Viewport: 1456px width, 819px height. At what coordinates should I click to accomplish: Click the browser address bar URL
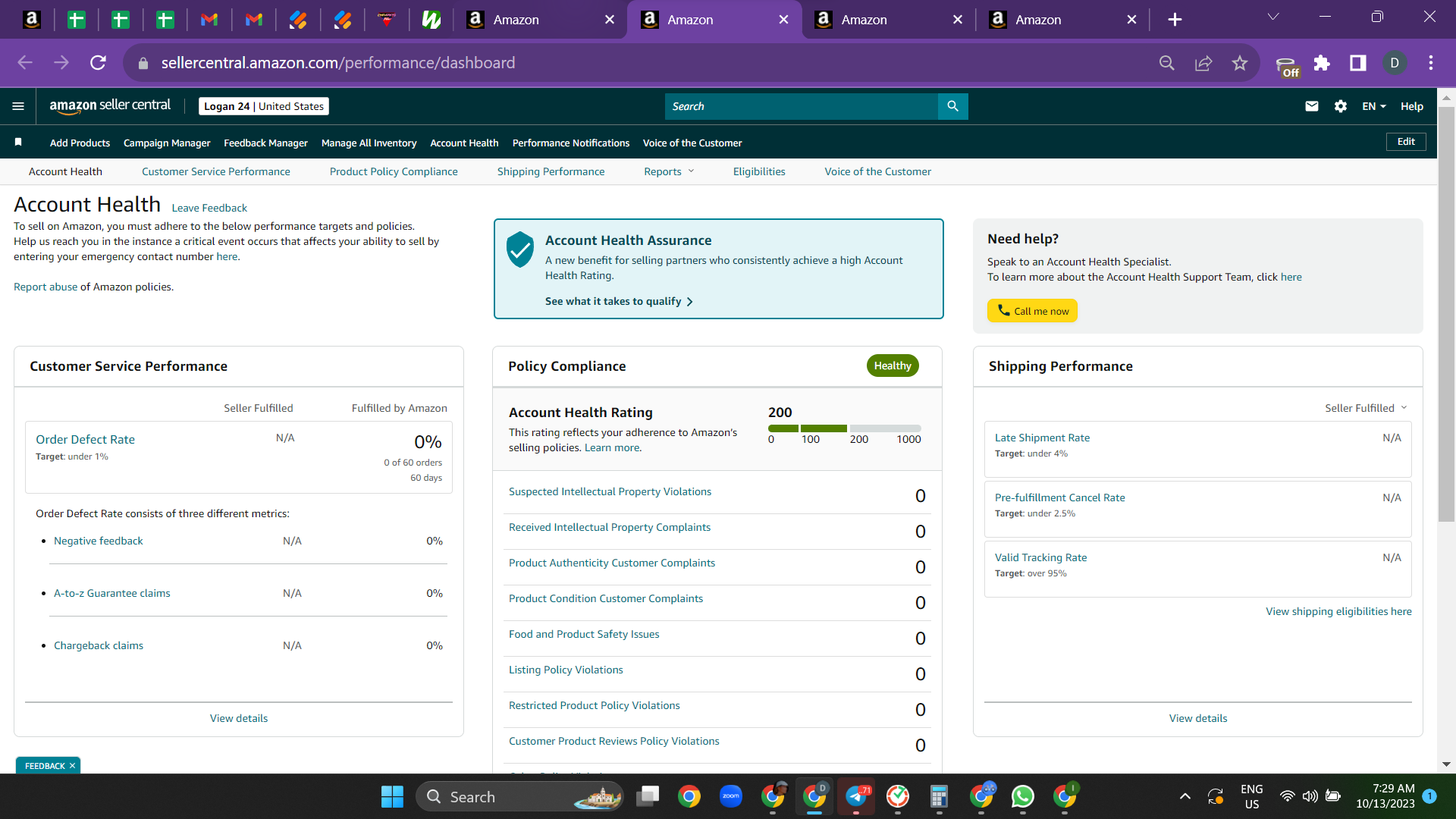click(x=338, y=63)
